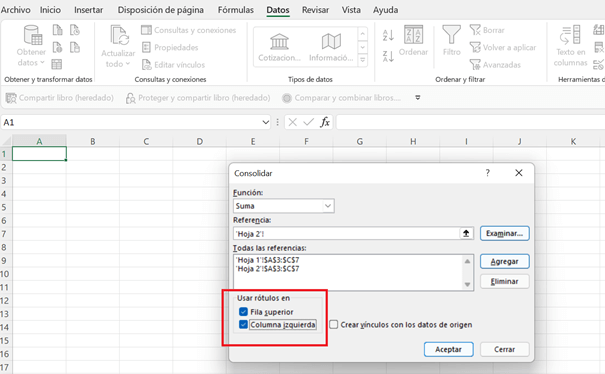Viewport: 605px width, 374px height.
Task: Select column K header
Action: [x=573, y=142]
